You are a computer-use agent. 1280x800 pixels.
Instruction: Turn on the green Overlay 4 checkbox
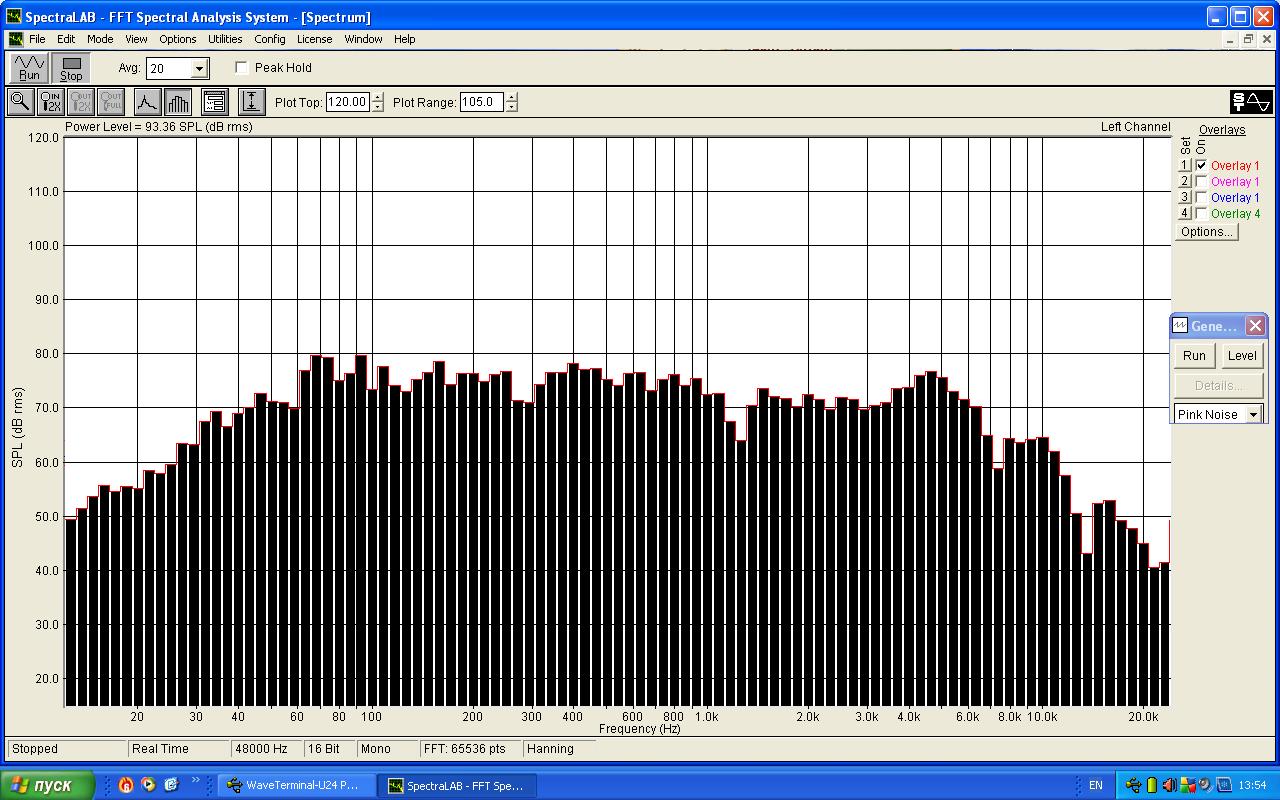[1201, 214]
